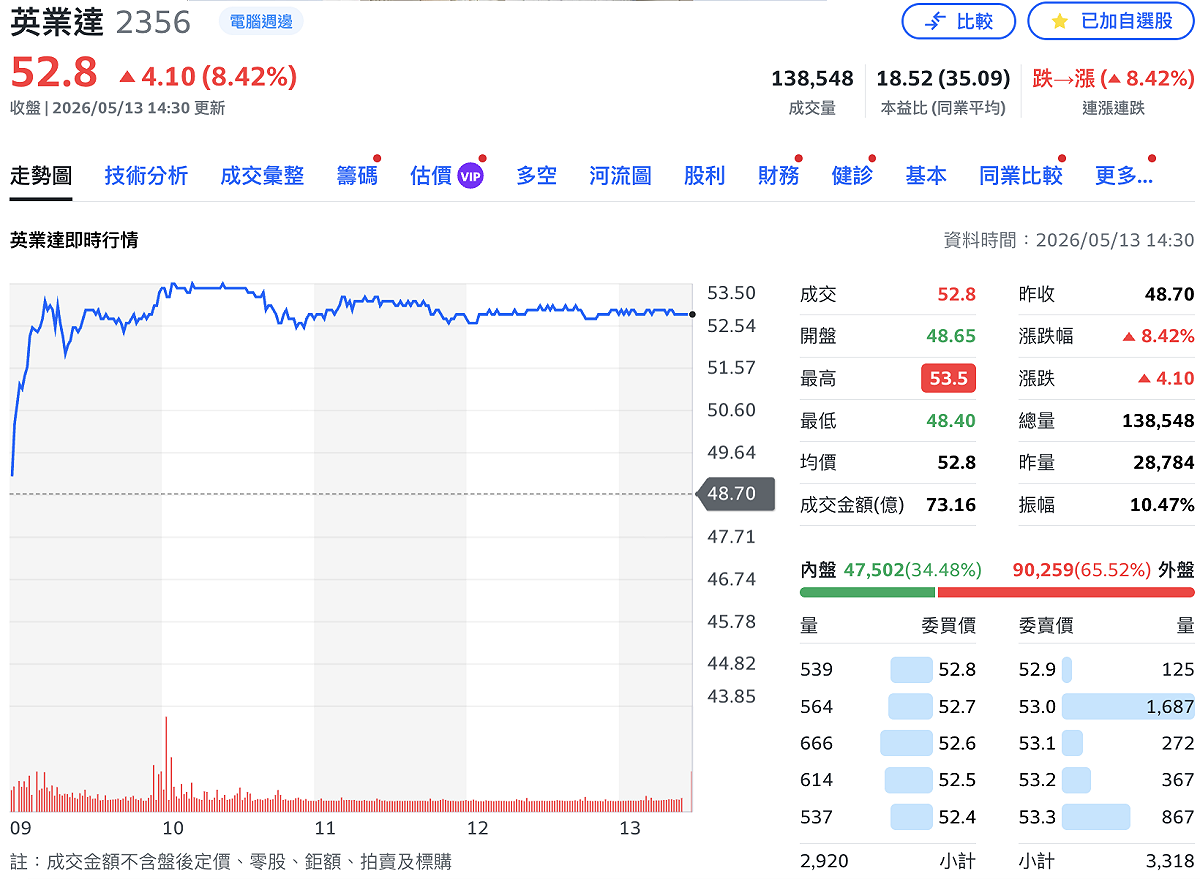Click the 外盤 red progress bar
1200x879 pixels.
(x=1066, y=592)
